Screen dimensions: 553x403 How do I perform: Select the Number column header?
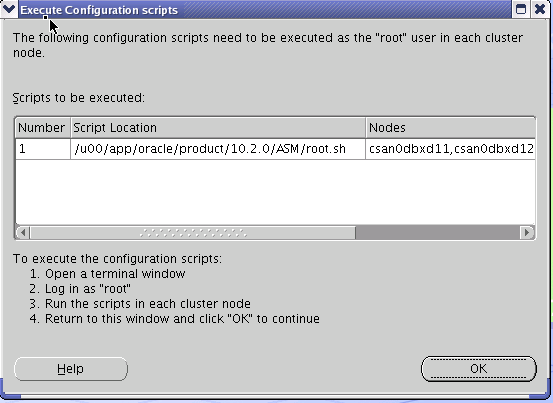(43, 128)
